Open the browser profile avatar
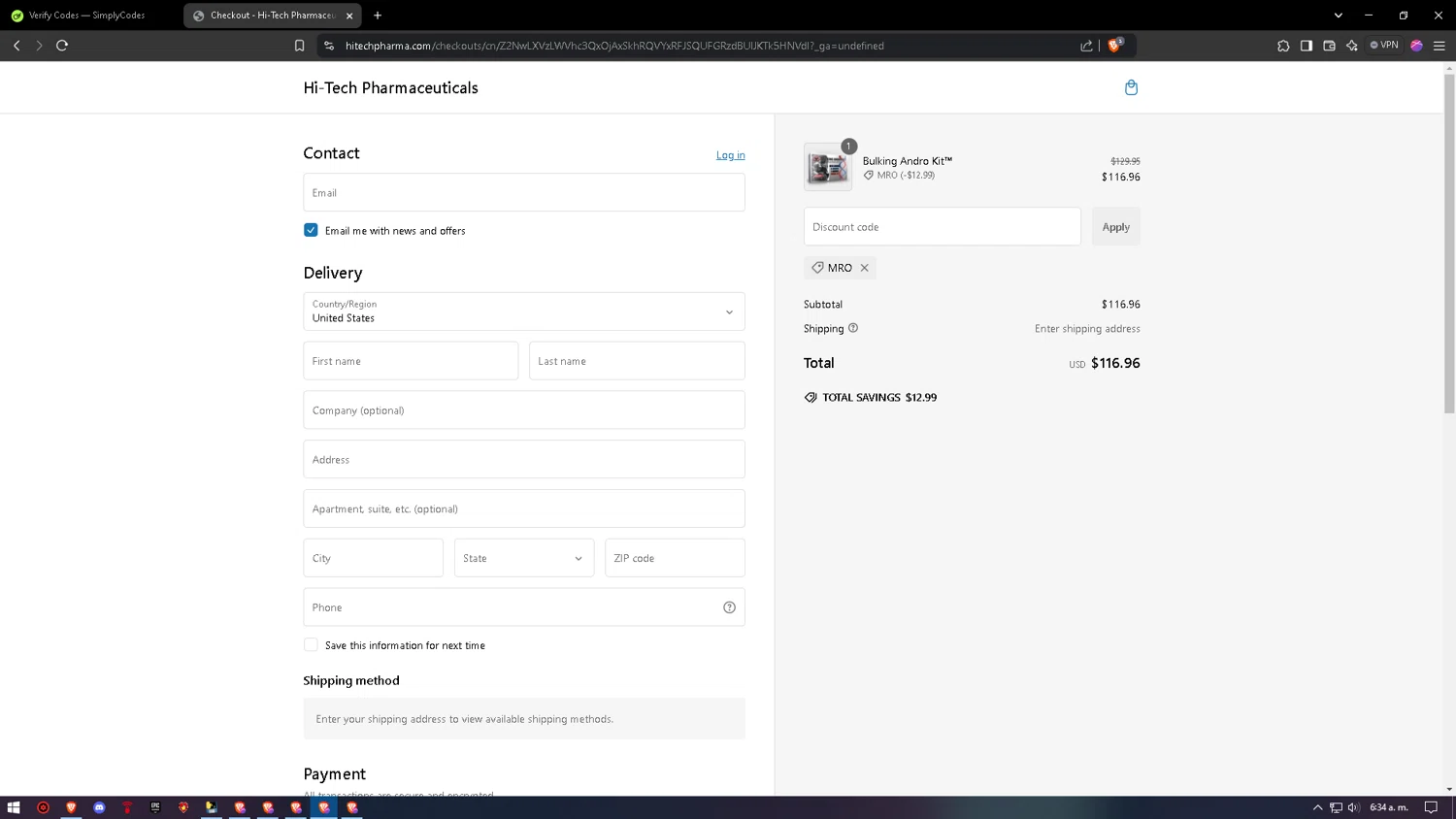 pos(1416,46)
